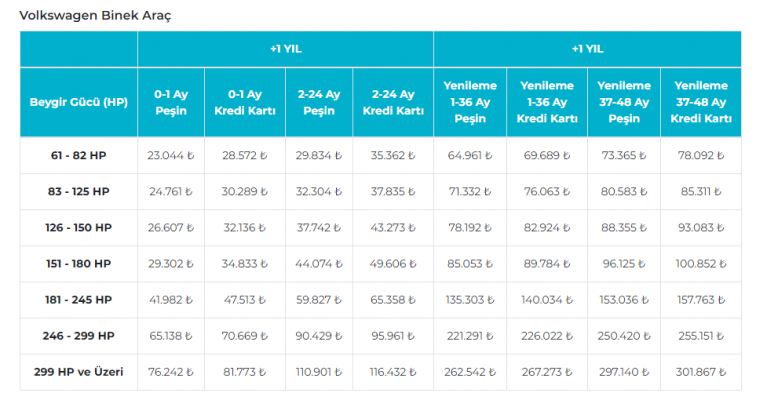Viewport: 767px width, 400px height.
Task: Select the 110.901 ₺ price cell
Action: click(x=319, y=372)
